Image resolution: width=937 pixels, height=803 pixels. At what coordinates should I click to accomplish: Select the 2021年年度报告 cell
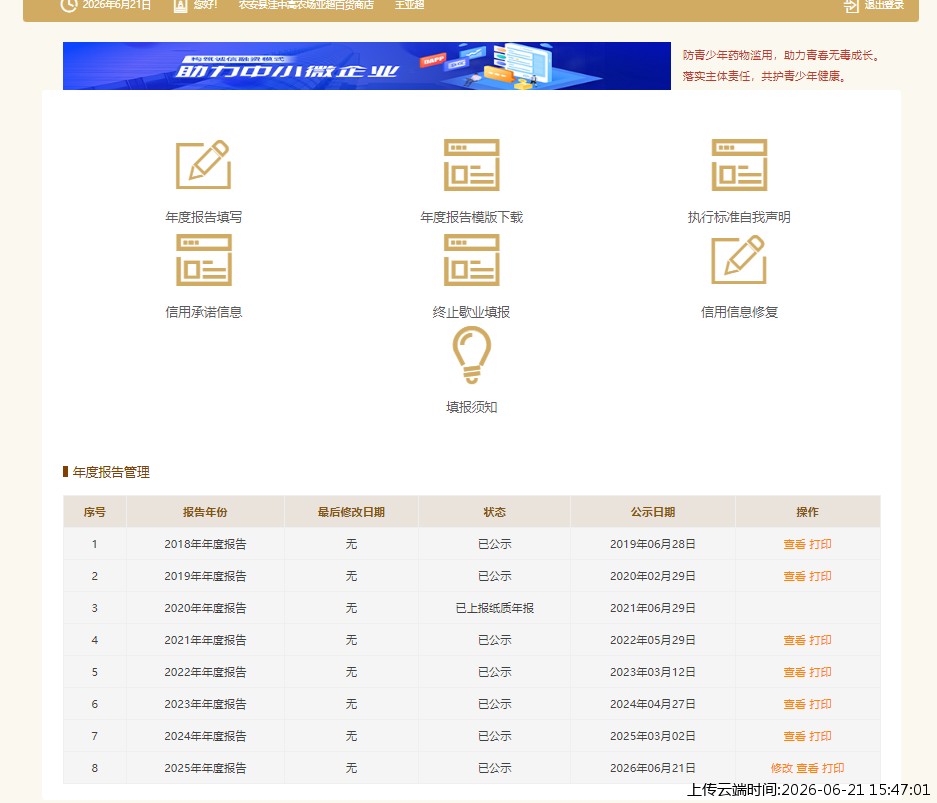[x=205, y=640]
